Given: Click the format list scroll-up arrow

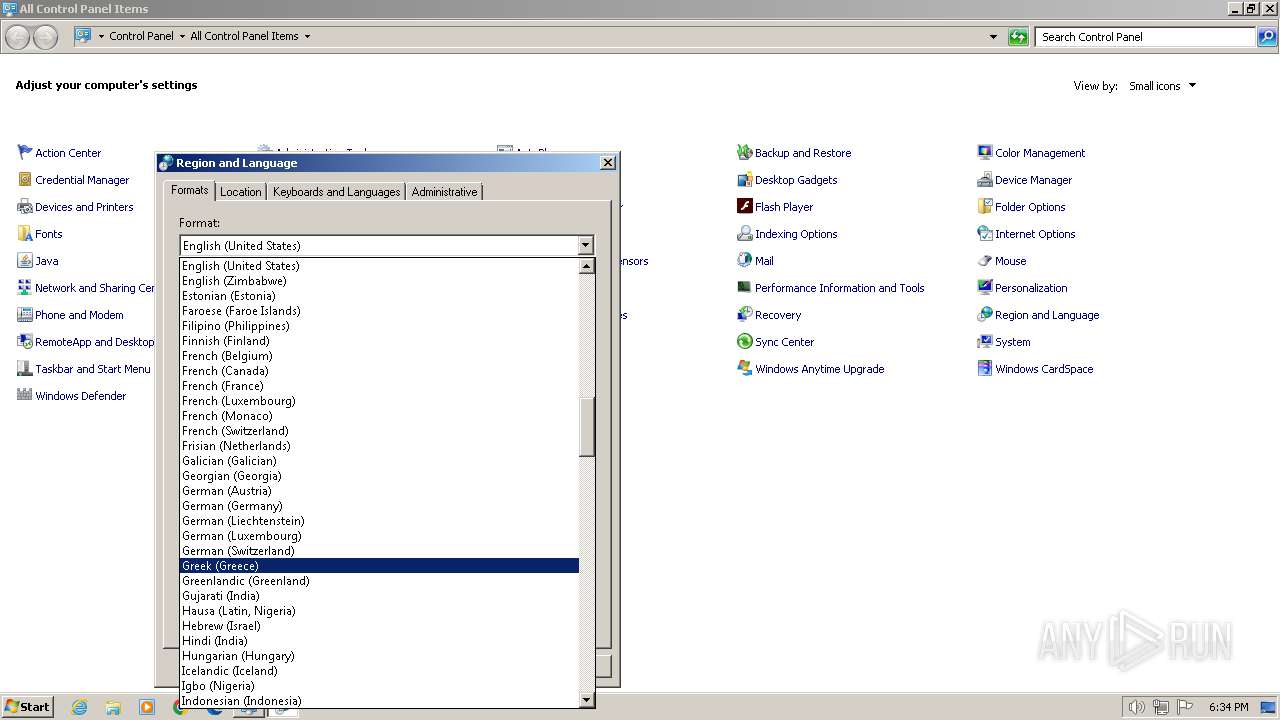Looking at the screenshot, I should pyautogui.click(x=587, y=266).
